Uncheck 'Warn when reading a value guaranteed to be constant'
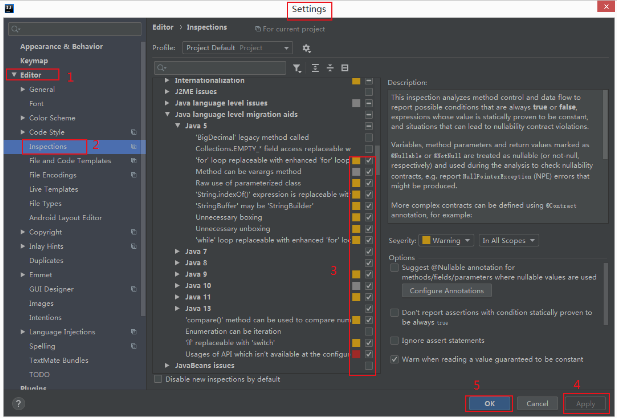The width and height of the screenshot is (617, 418). coord(394,359)
